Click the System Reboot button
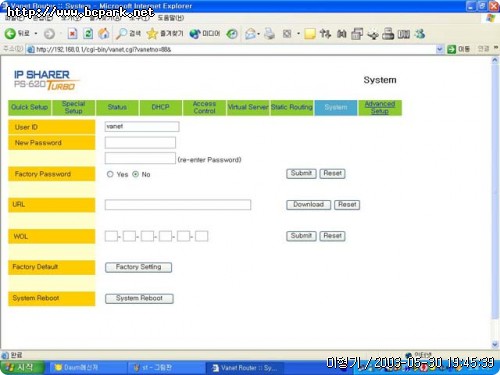The height and width of the screenshot is (375, 500). (139, 299)
